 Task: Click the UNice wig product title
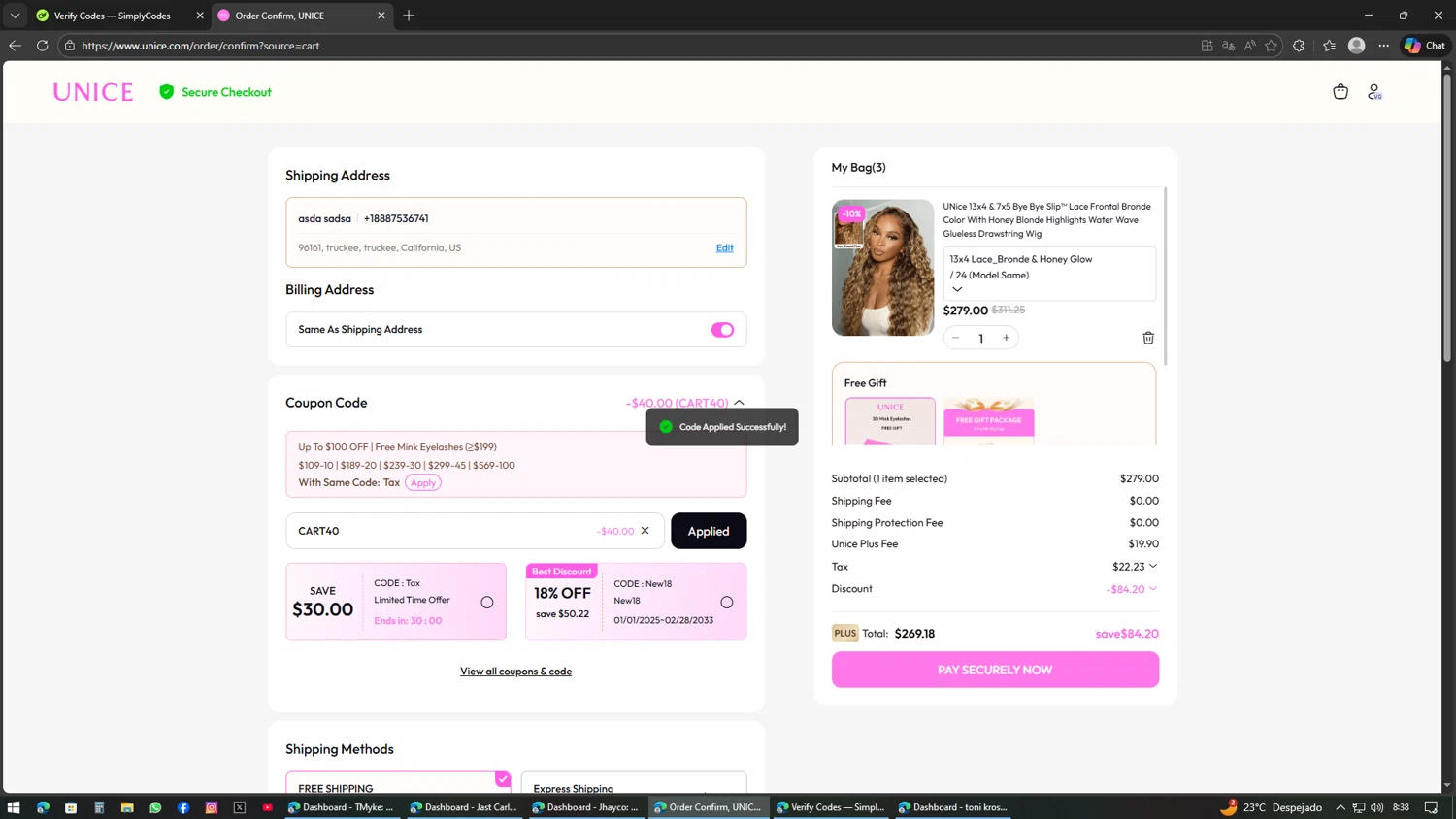pyautogui.click(x=1047, y=219)
